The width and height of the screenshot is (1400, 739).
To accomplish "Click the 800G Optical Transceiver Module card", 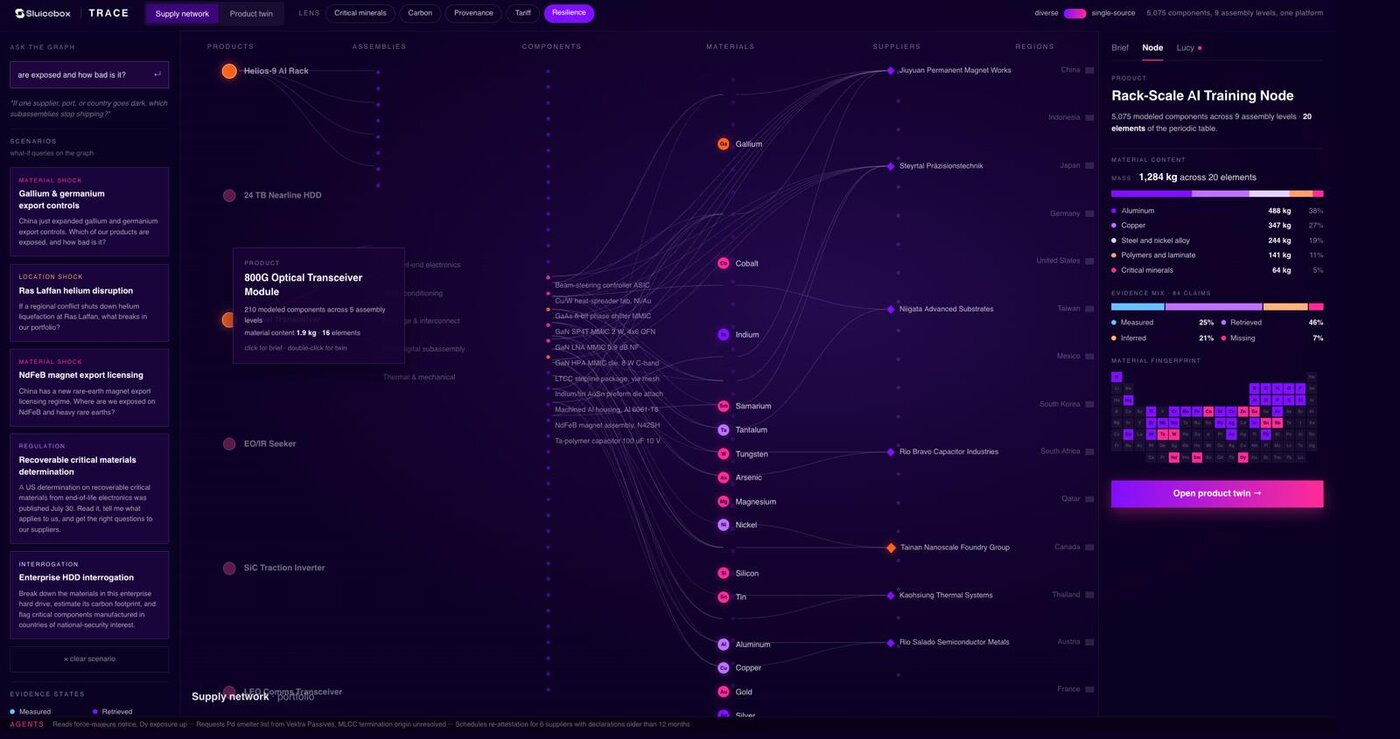I will [x=318, y=306].
